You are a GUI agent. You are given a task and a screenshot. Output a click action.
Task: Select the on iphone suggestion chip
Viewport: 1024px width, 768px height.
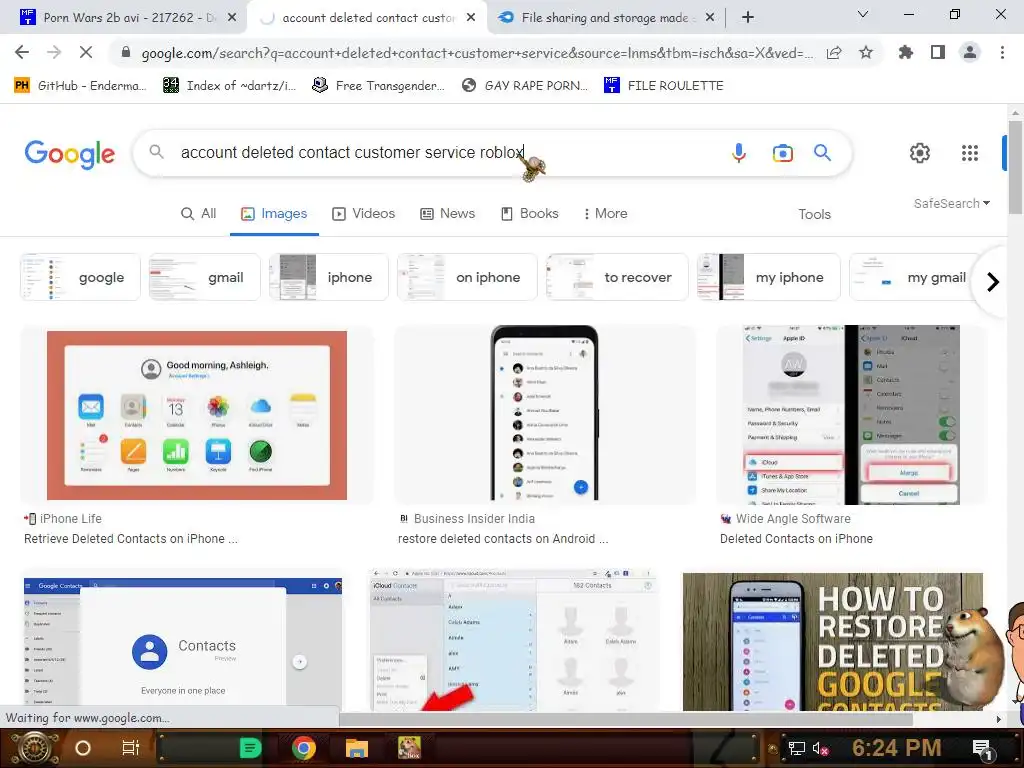click(x=467, y=277)
